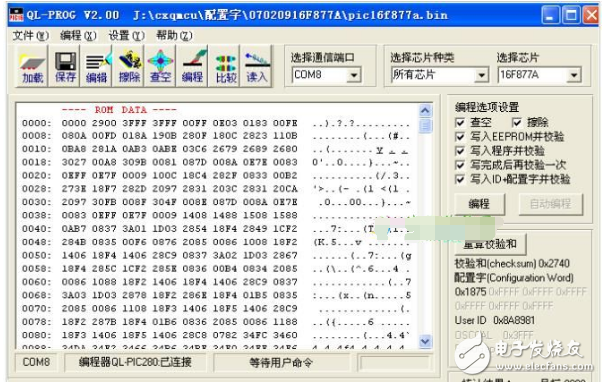602x383 pixels.
Task: Click the ROM data scrollbar up arrow
Action: coord(425,111)
